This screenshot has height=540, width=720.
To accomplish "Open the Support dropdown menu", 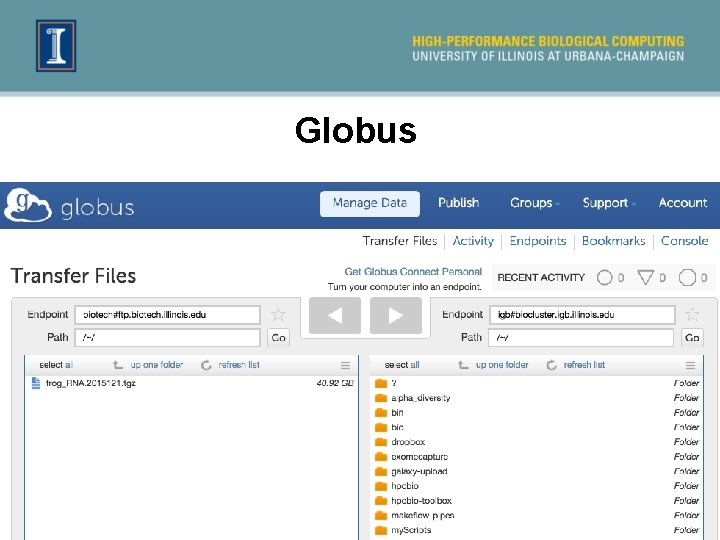I will click(x=609, y=203).
